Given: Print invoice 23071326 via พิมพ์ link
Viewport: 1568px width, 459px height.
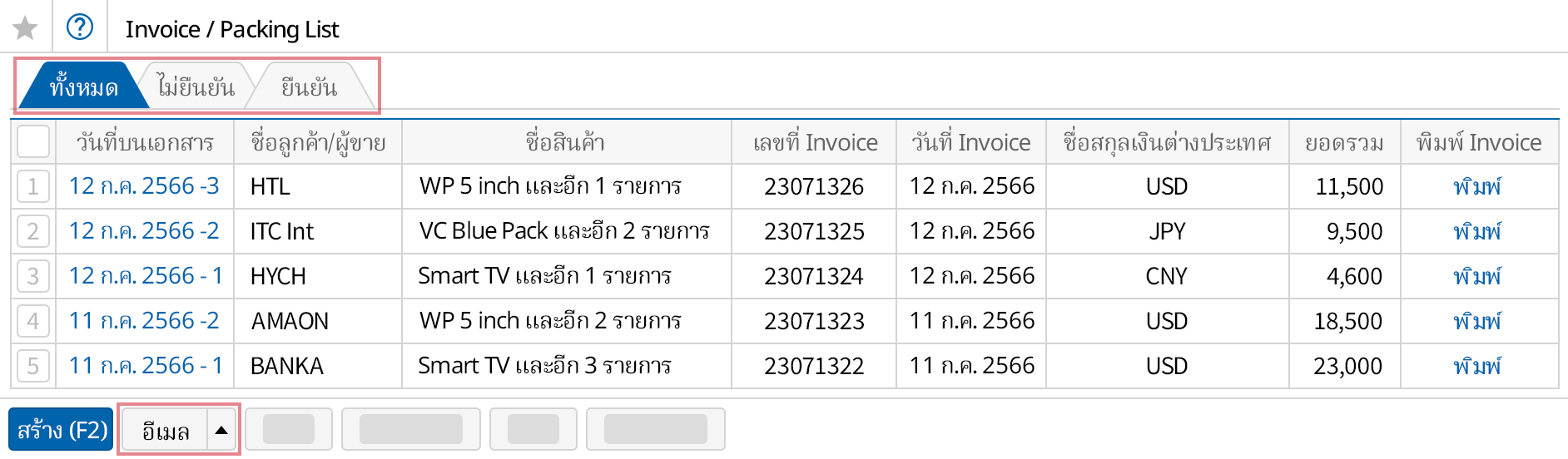Looking at the screenshot, I should [x=1477, y=186].
